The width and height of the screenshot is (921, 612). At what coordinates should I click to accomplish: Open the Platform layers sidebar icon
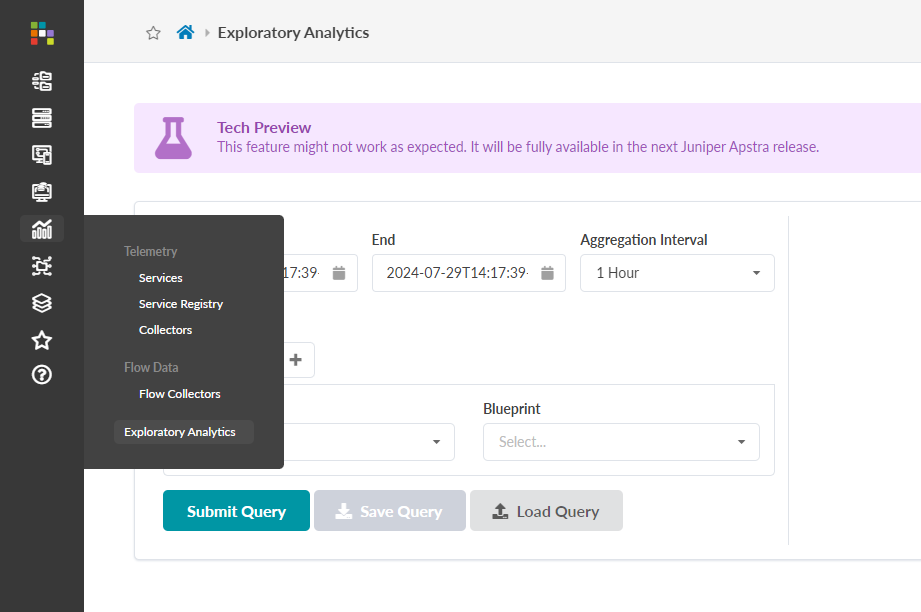coord(42,303)
